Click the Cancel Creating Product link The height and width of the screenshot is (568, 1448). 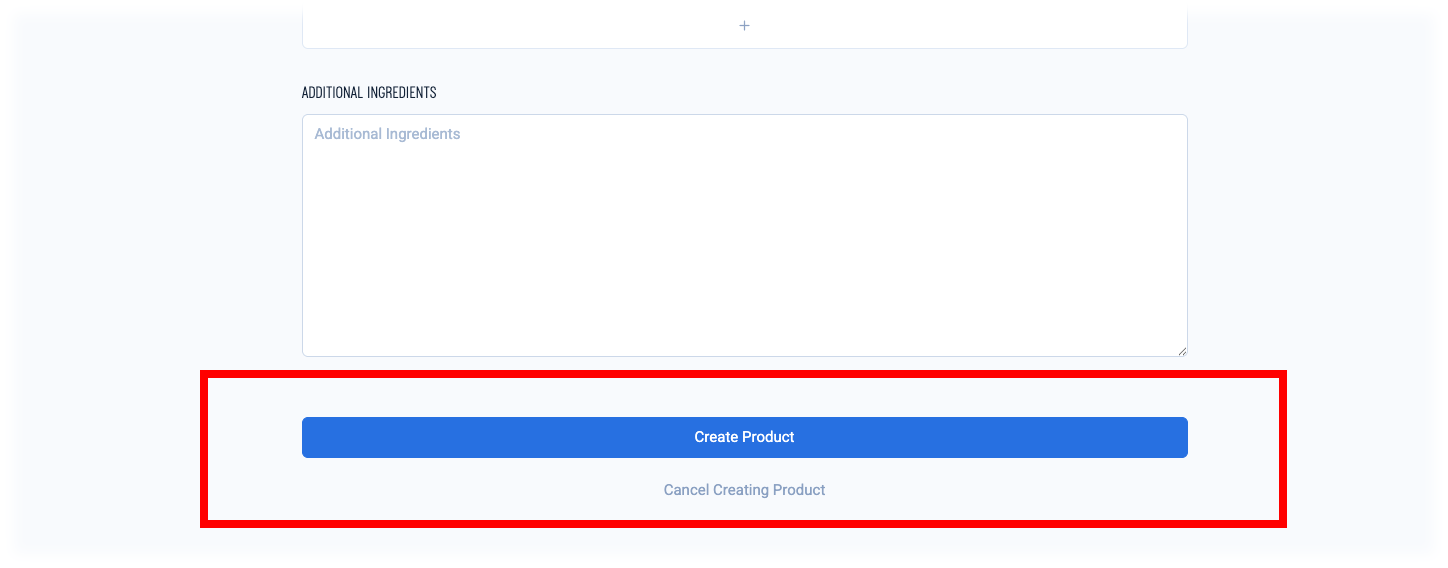click(744, 490)
